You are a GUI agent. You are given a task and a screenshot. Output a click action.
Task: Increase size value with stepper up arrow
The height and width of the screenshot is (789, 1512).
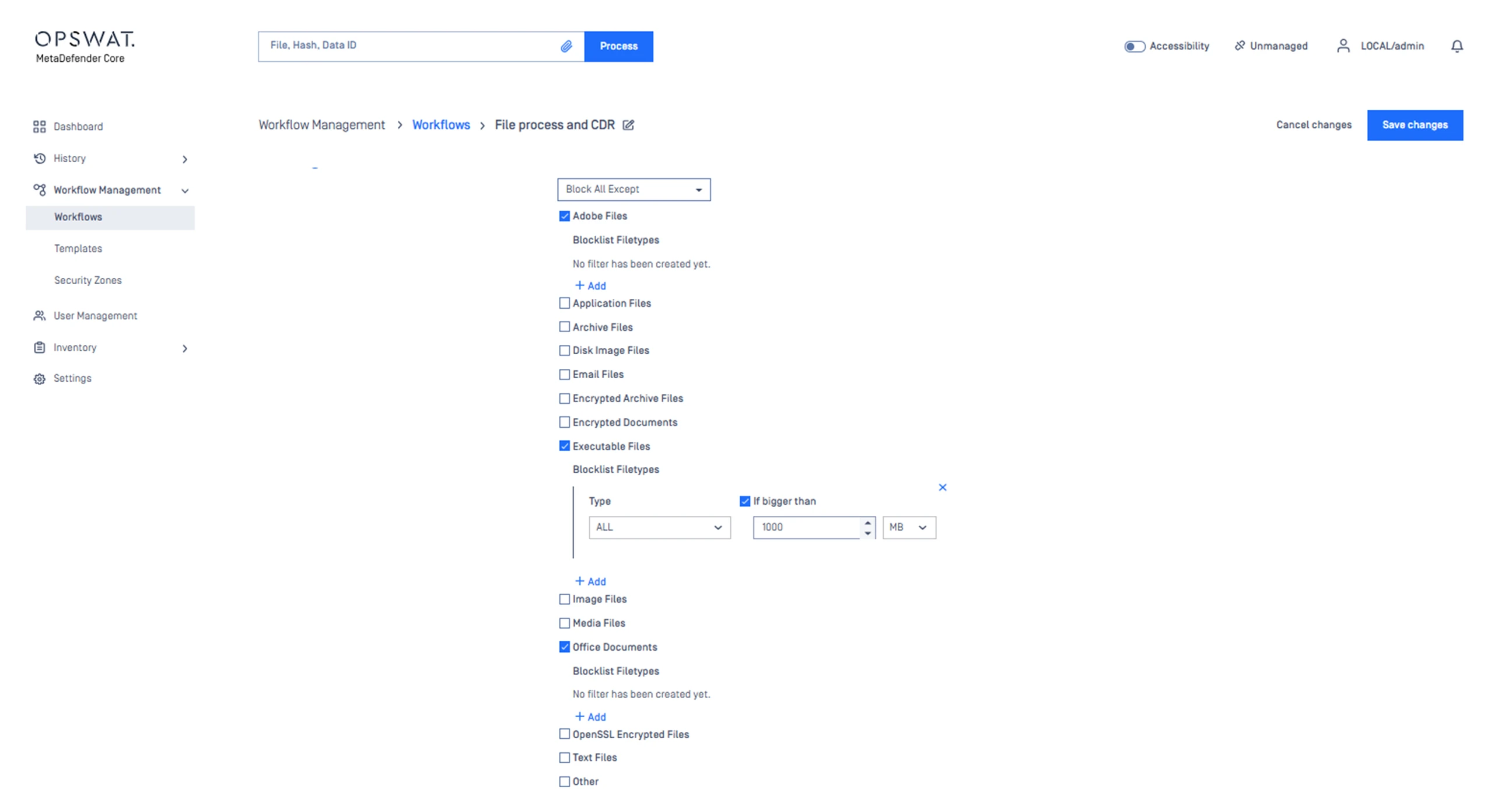click(x=867, y=522)
